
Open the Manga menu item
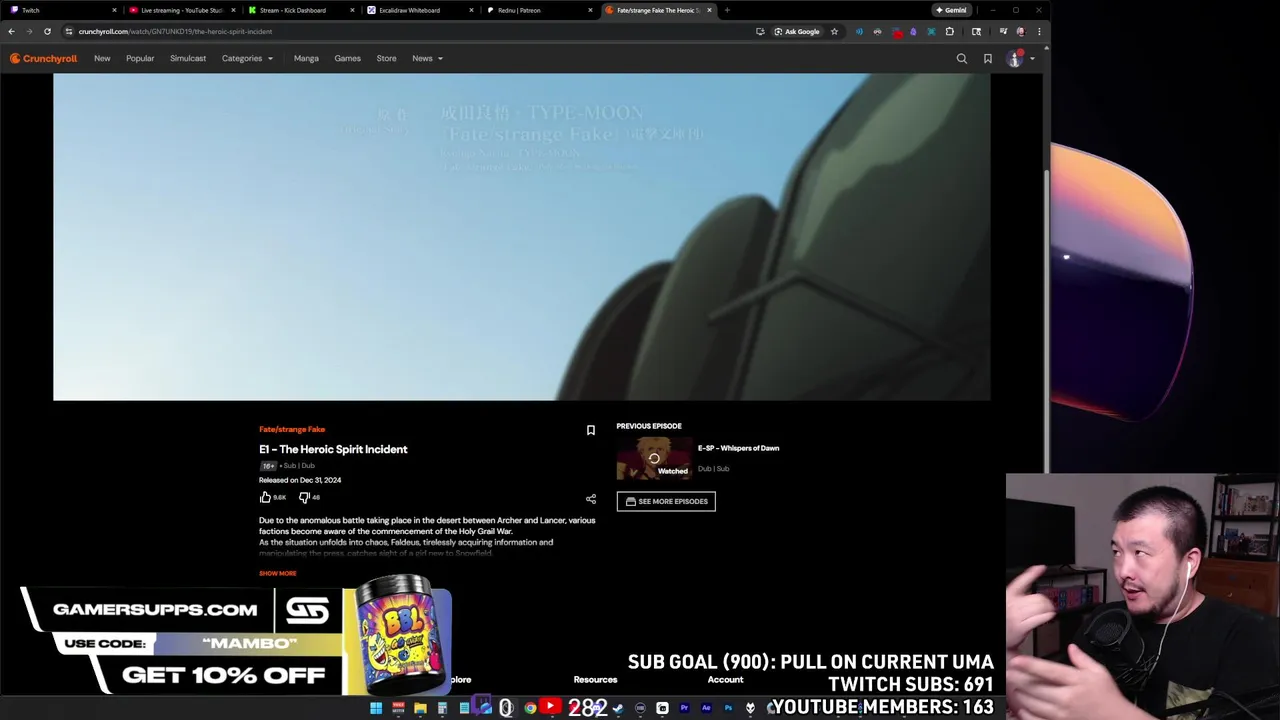(306, 59)
